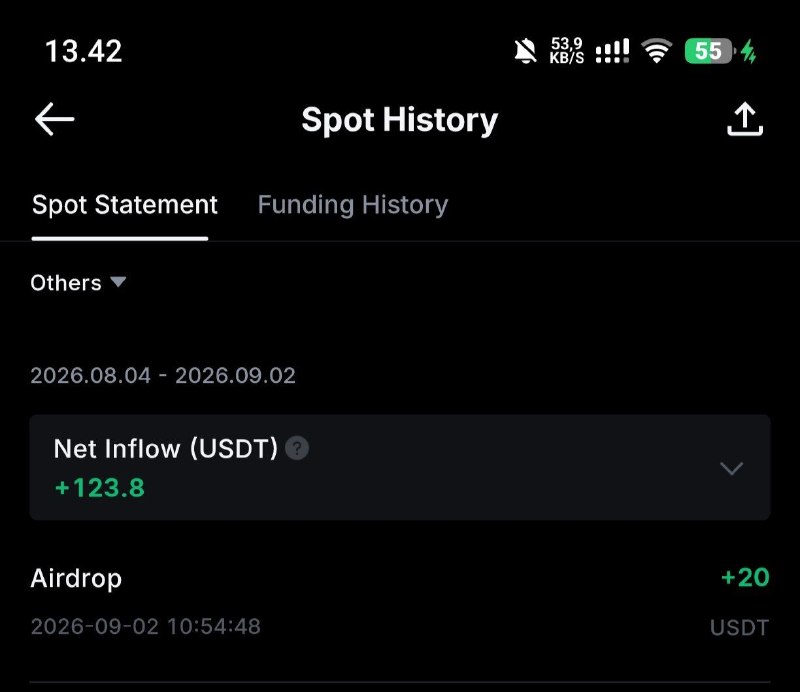Tap the Net Inflow help question mark

coord(297,449)
